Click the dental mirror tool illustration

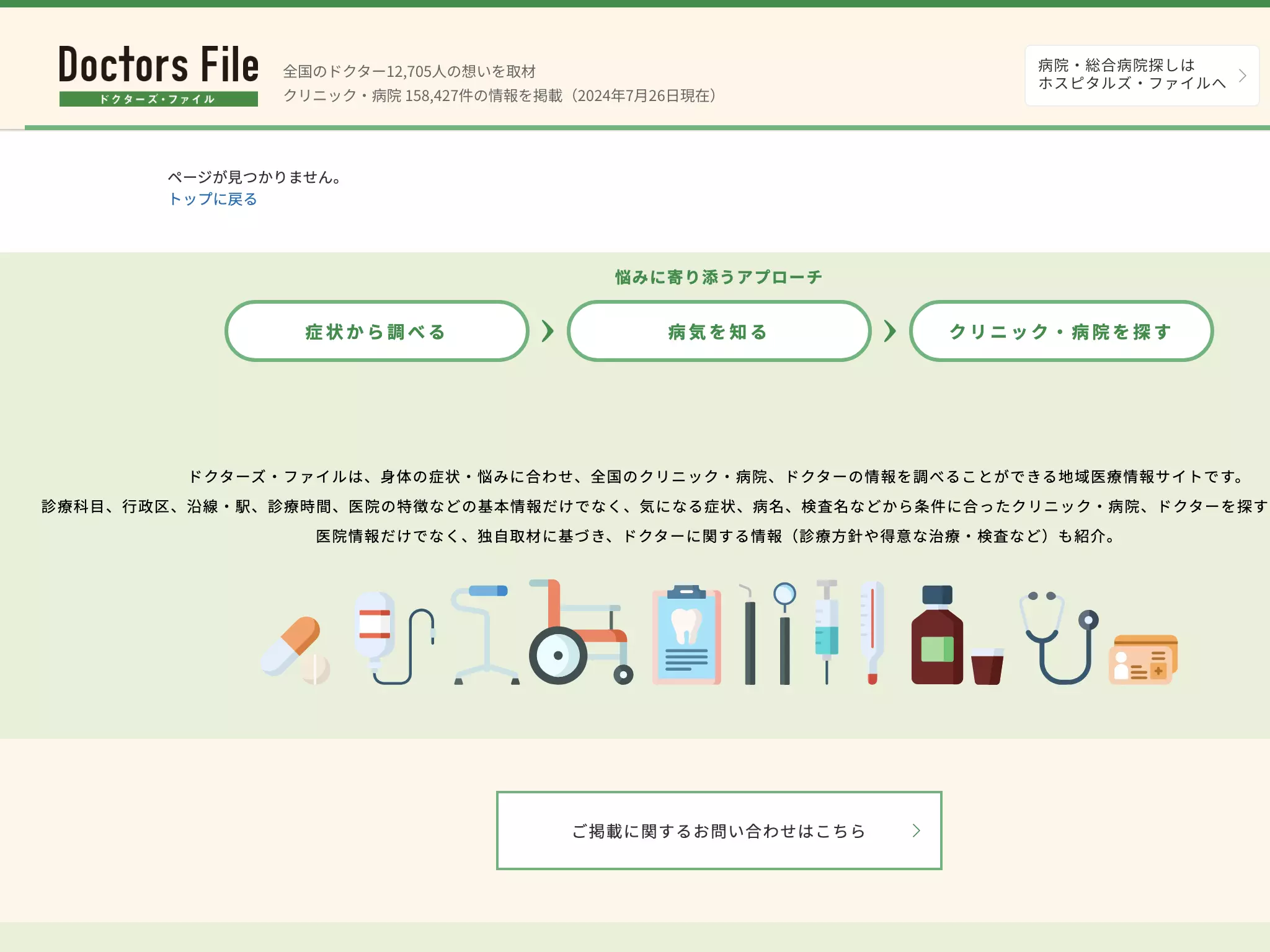click(784, 633)
